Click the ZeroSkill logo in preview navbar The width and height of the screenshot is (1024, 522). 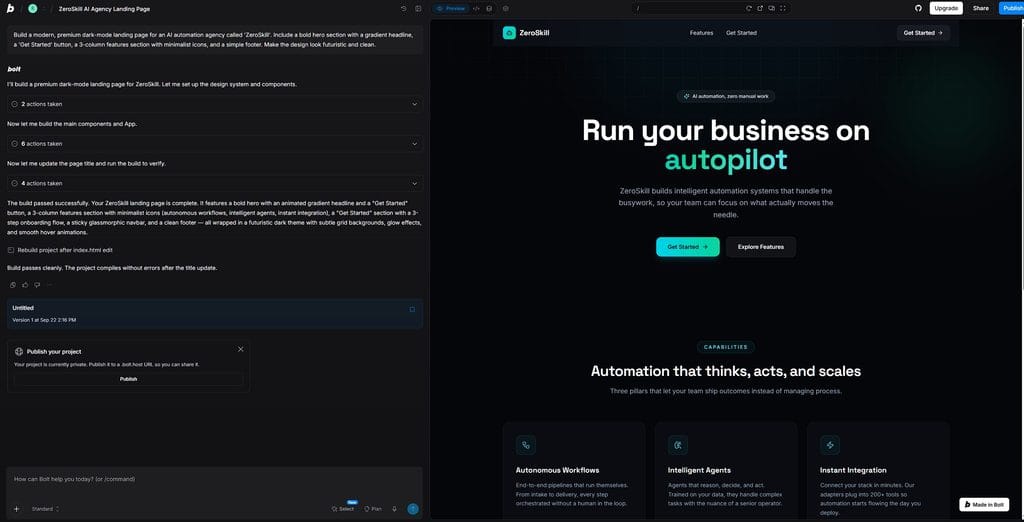526,33
